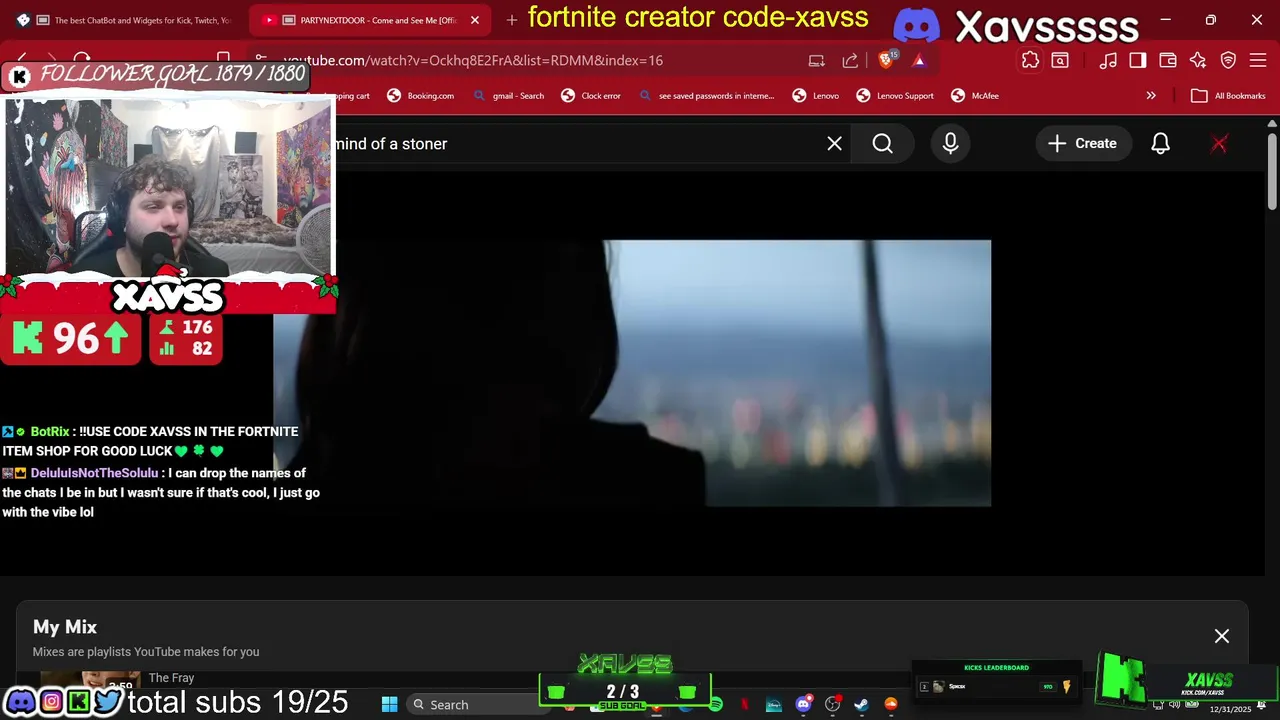Open the Windows Start menu
Viewport: 1280px width, 720px height.
pos(390,704)
